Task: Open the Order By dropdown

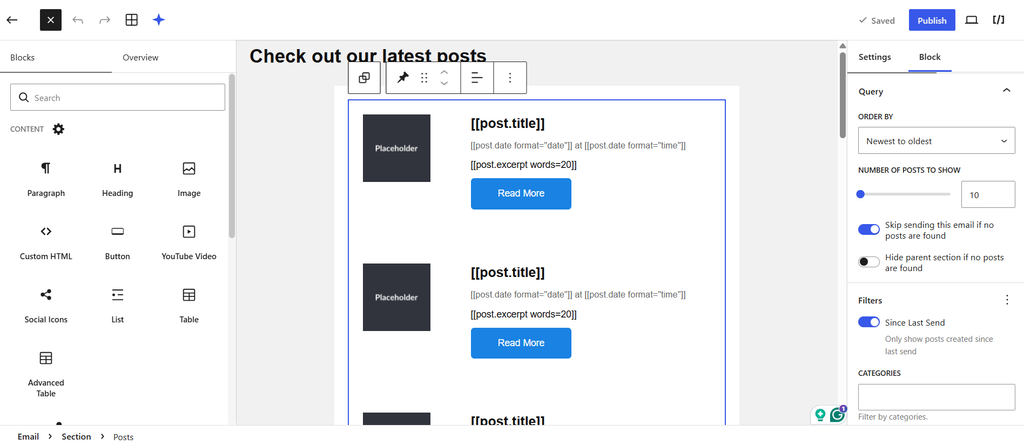Action: coord(936,141)
